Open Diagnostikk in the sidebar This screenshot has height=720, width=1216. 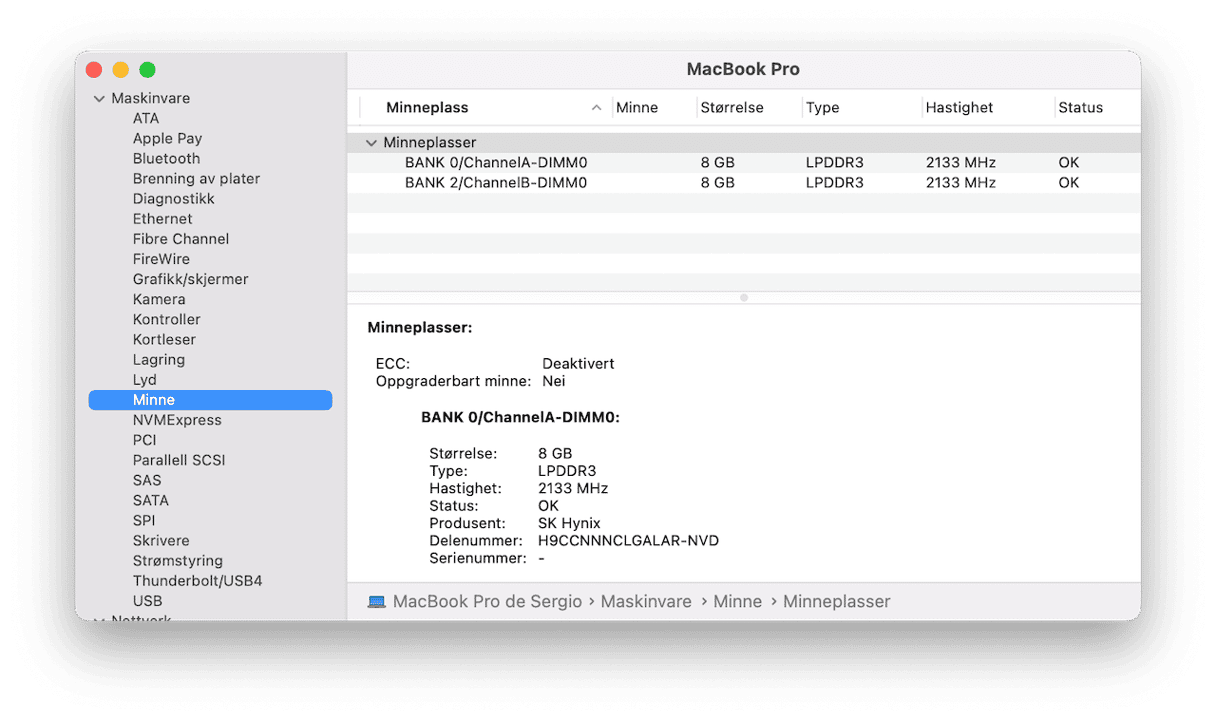click(173, 198)
